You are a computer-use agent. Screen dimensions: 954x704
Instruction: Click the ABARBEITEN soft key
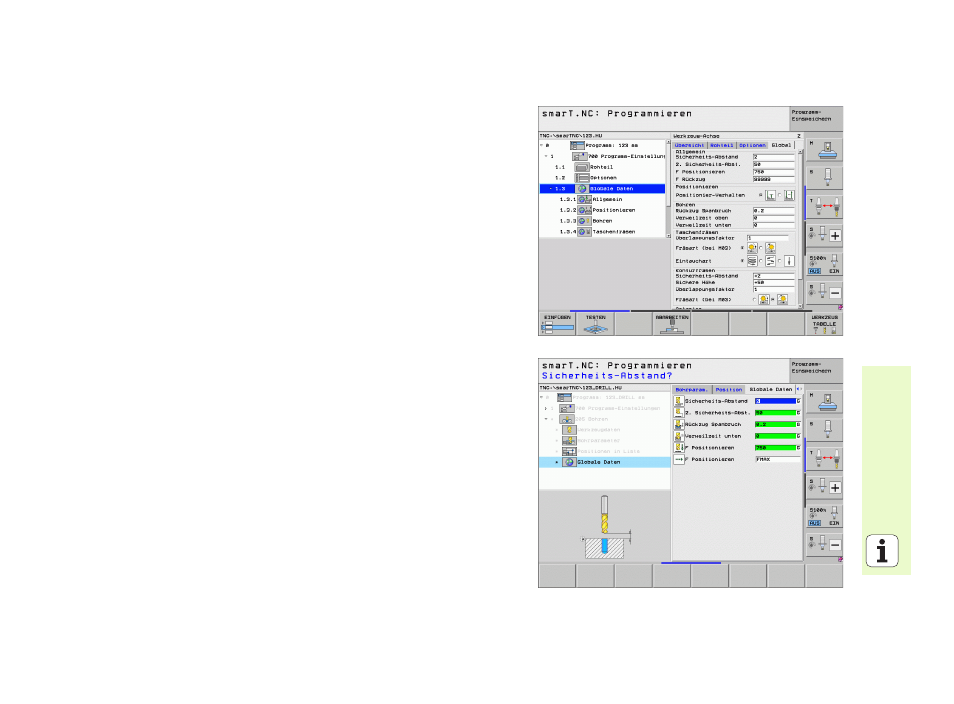[x=672, y=324]
